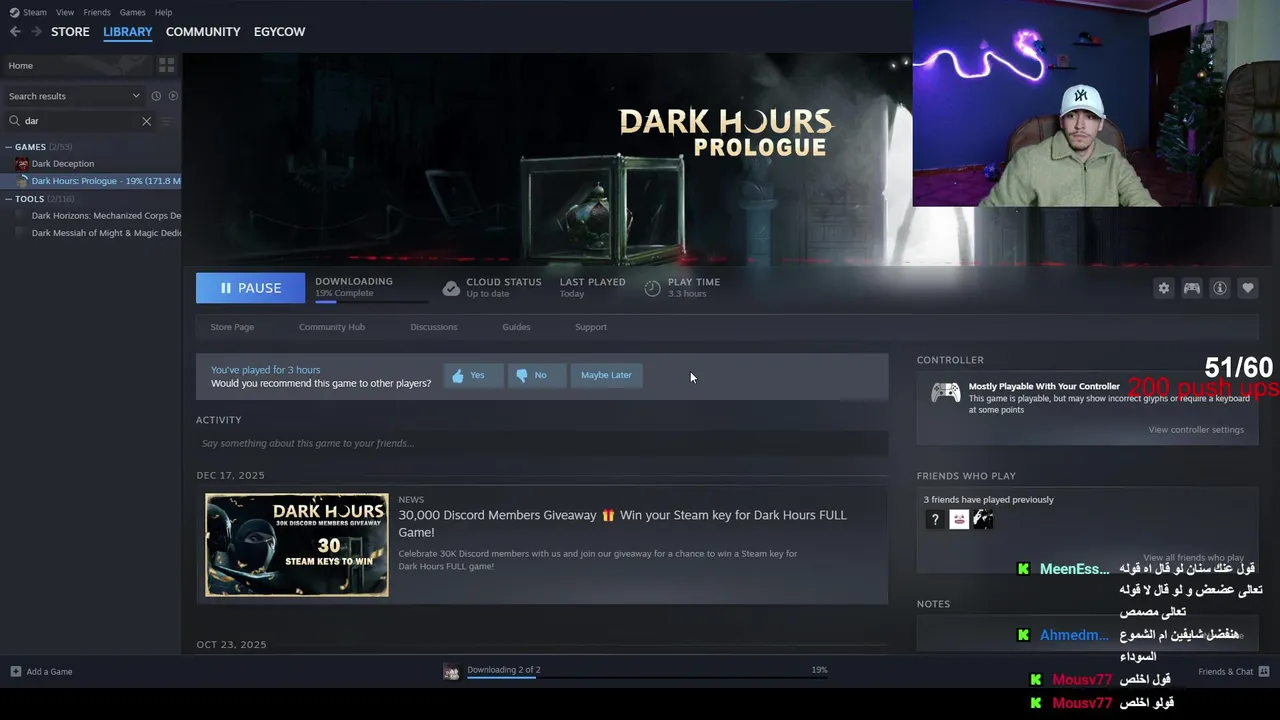Viewport: 1280px width, 720px height.
Task: Open the EGYCOW profile section
Action: pyautogui.click(x=279, y=32)
